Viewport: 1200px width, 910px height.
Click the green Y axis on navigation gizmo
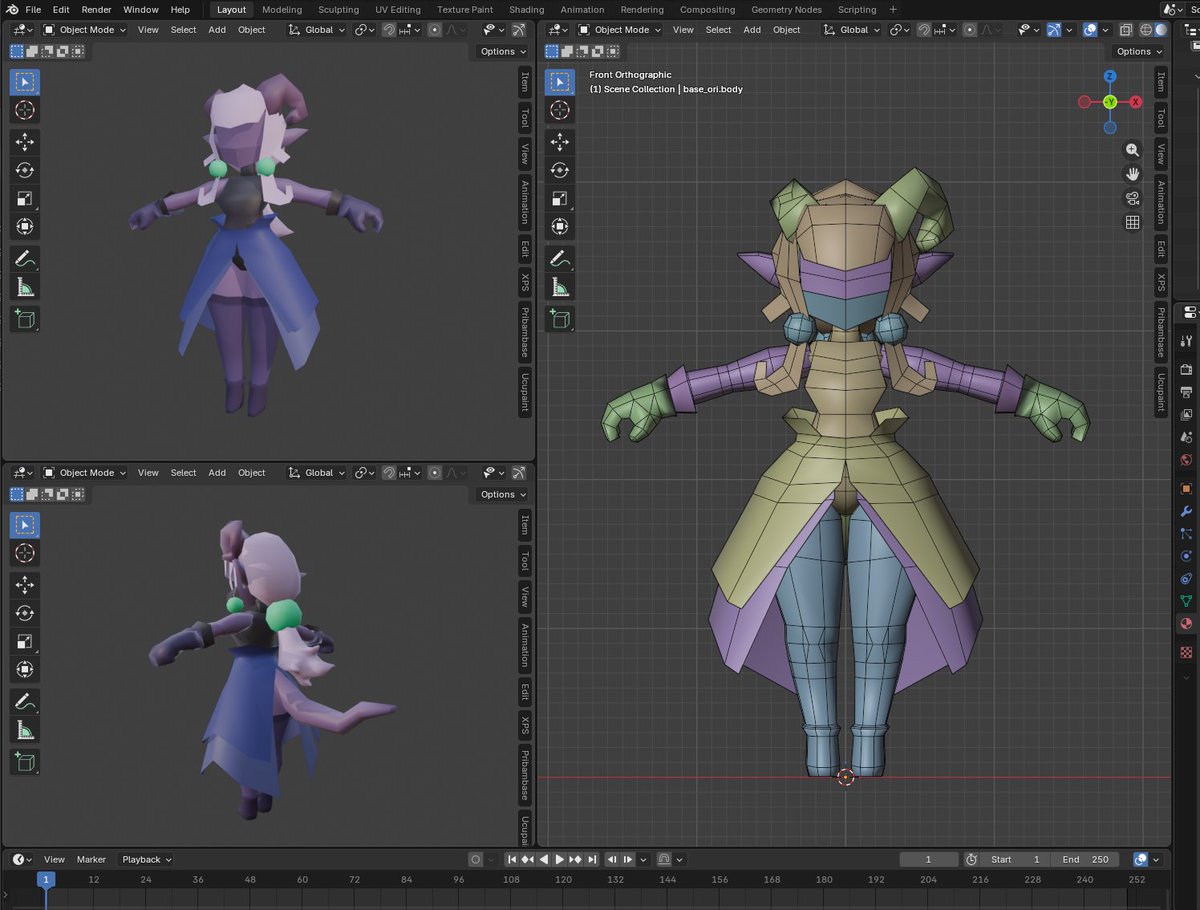(x=1110, y=102)
